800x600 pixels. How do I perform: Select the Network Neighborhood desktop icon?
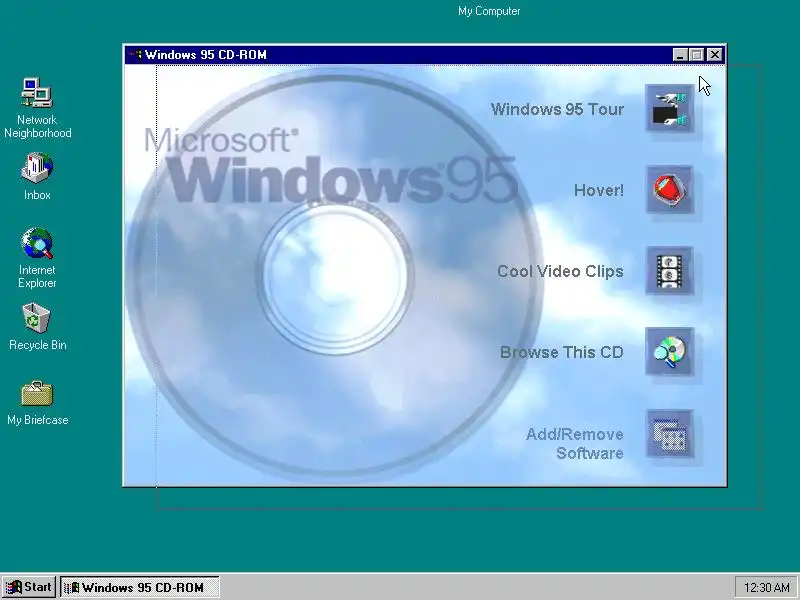[x=37, y=93]
